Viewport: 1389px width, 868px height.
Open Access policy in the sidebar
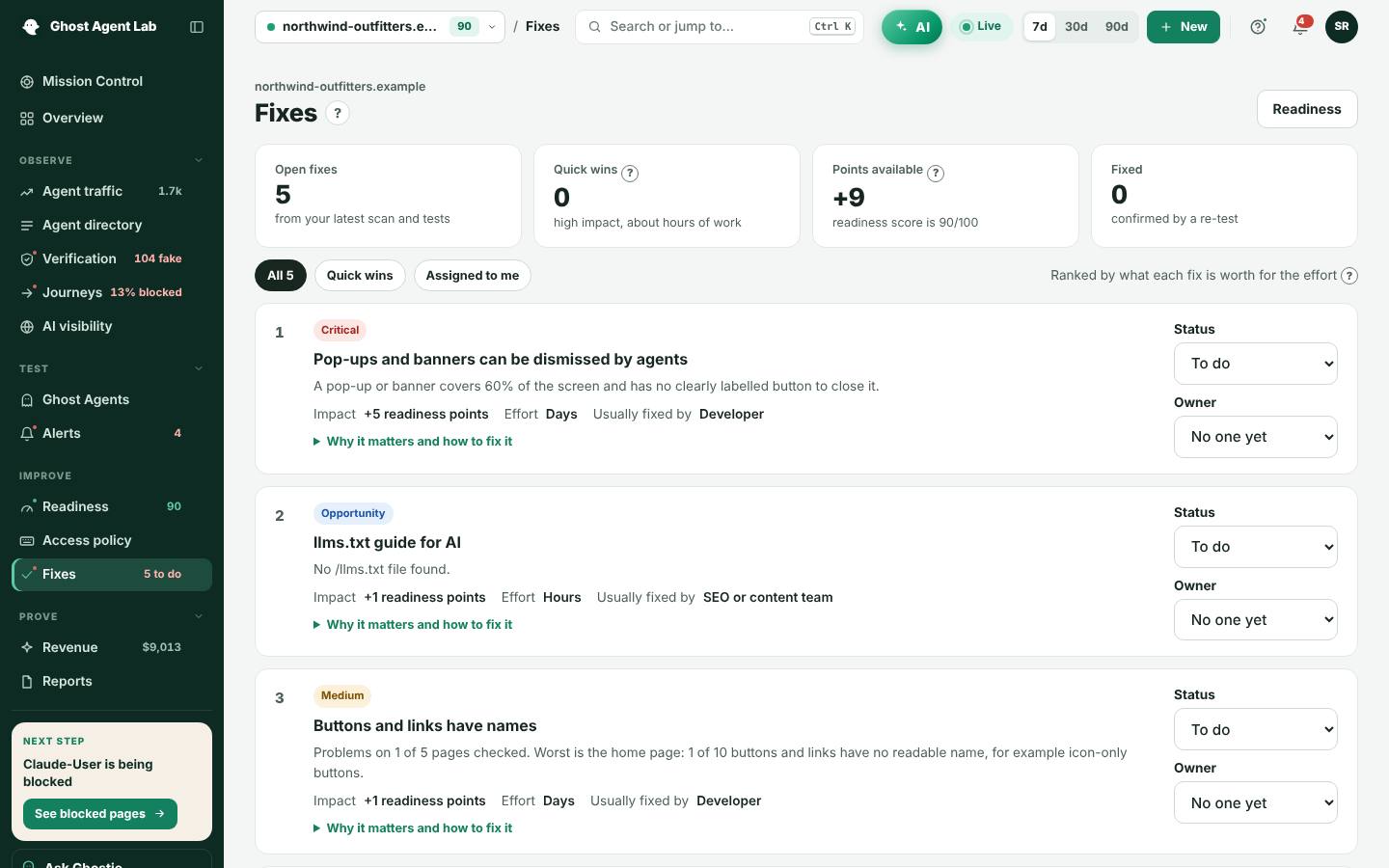point(112,541)
